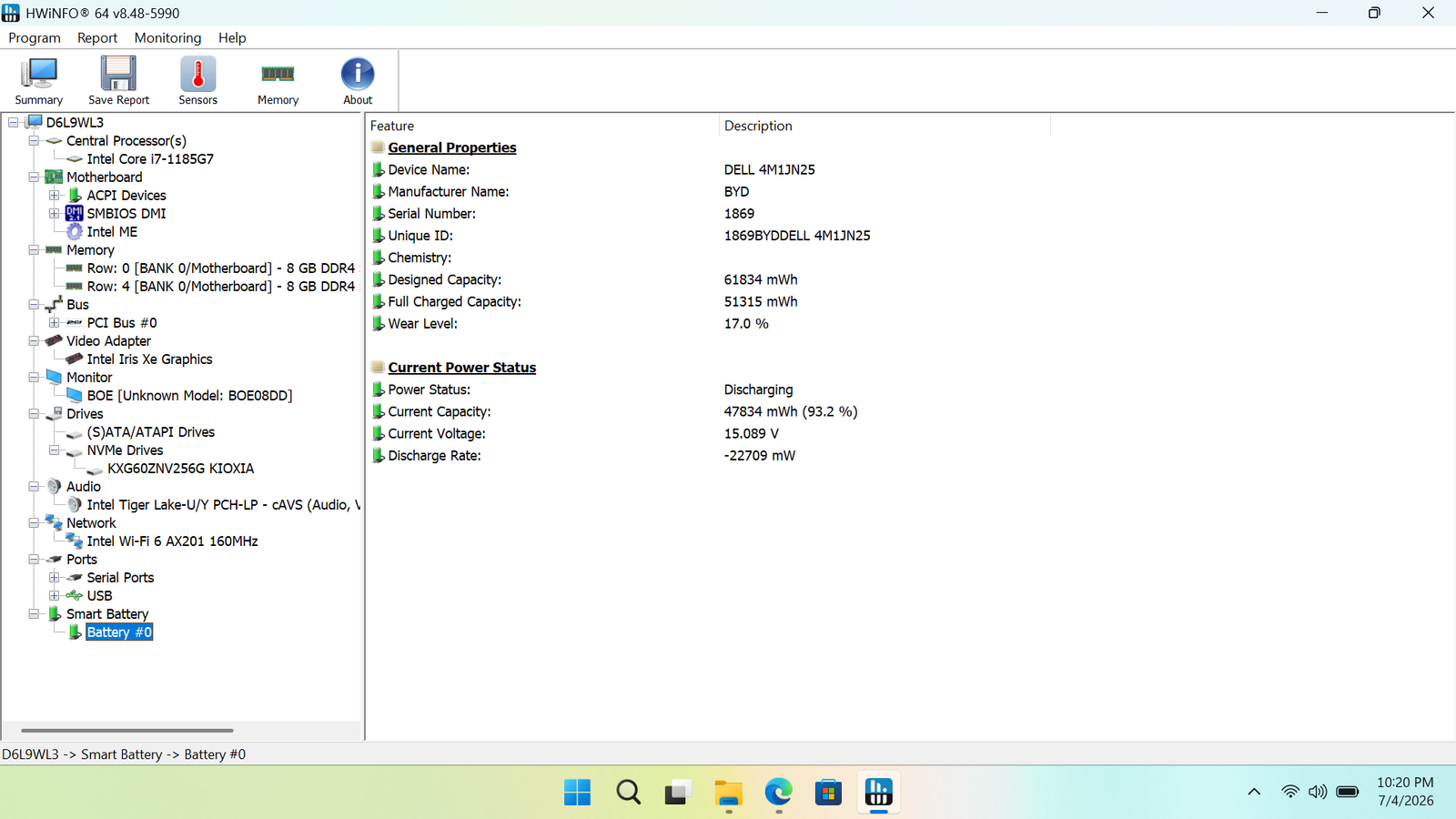1456x819 pixels.
Task: Click the USB tree icon
Action: pos(75,596)
